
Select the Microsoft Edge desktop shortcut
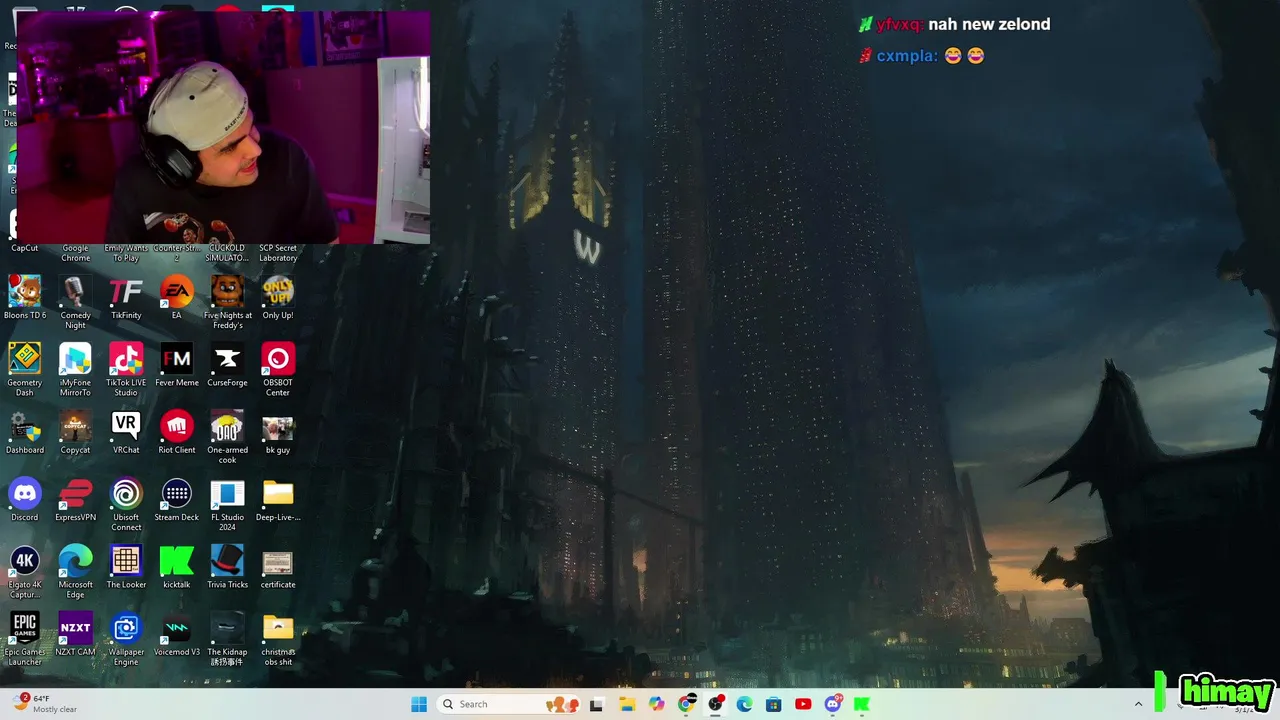(x=75, y=572)
